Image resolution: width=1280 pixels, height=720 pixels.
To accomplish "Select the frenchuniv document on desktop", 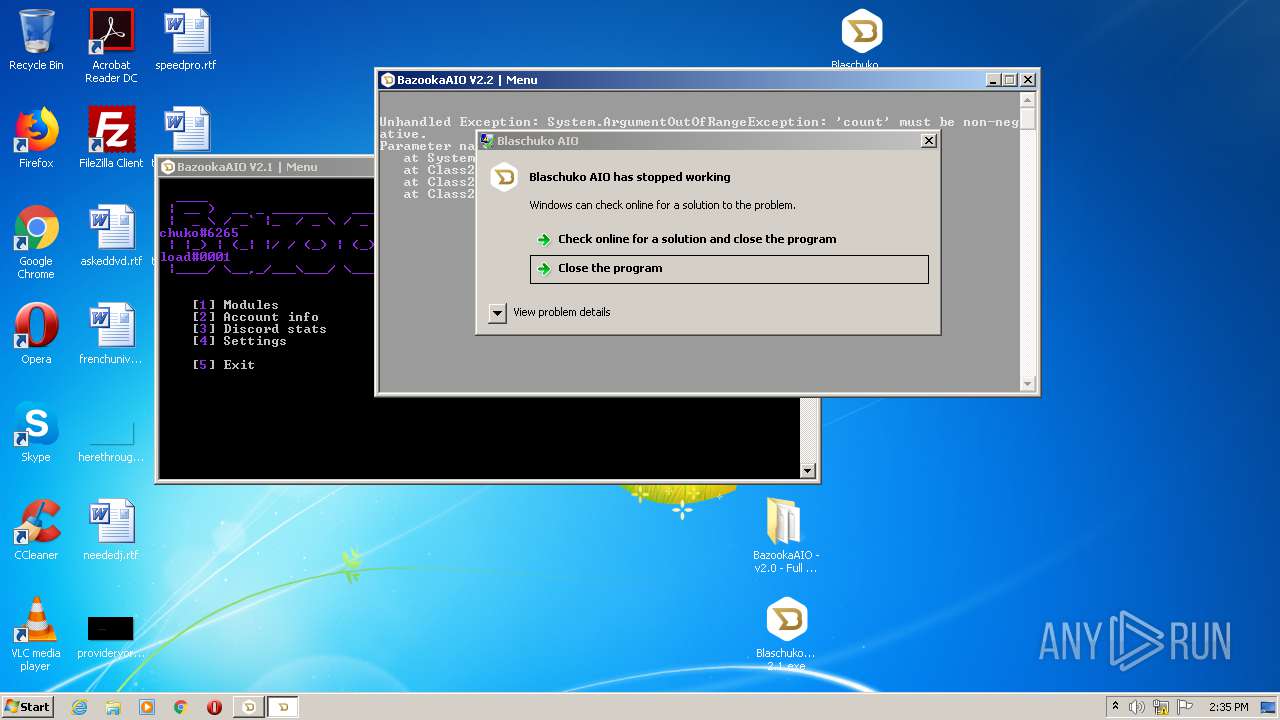I will [111, 334].
